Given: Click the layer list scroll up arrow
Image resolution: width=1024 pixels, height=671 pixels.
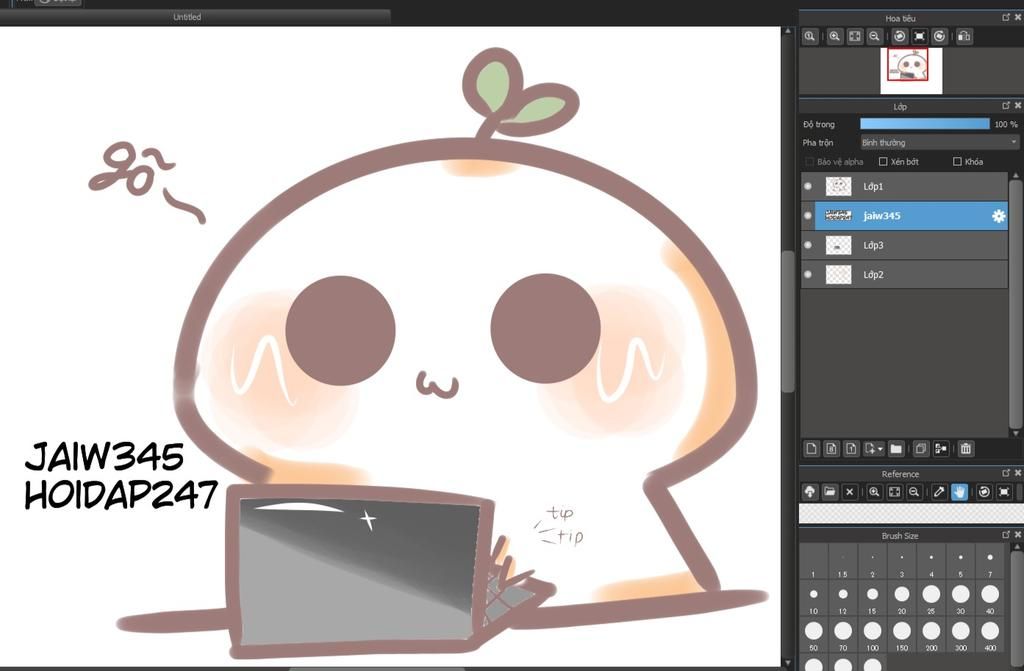Looking at the screenshot, I should pyautogui.click(x=1016, y=176).
